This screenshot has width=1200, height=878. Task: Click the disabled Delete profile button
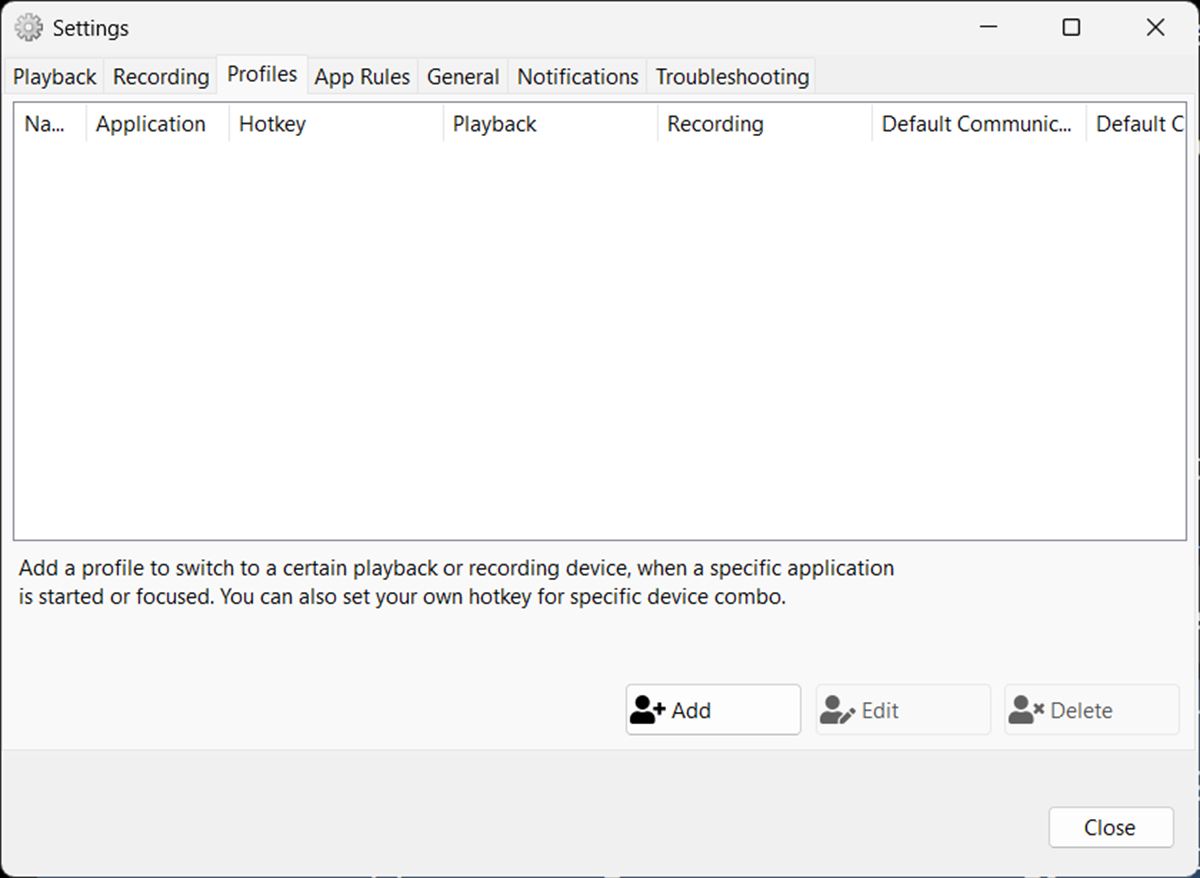1092,710
